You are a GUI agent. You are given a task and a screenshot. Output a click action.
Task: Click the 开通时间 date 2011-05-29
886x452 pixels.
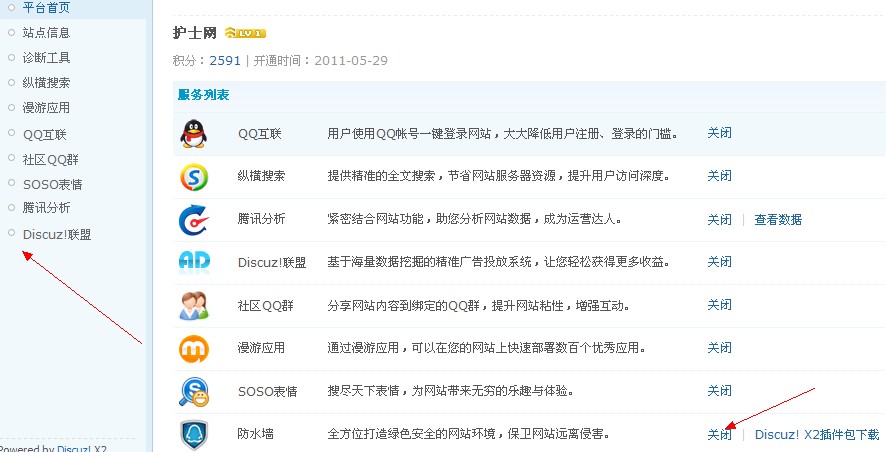tap(351, 60)
